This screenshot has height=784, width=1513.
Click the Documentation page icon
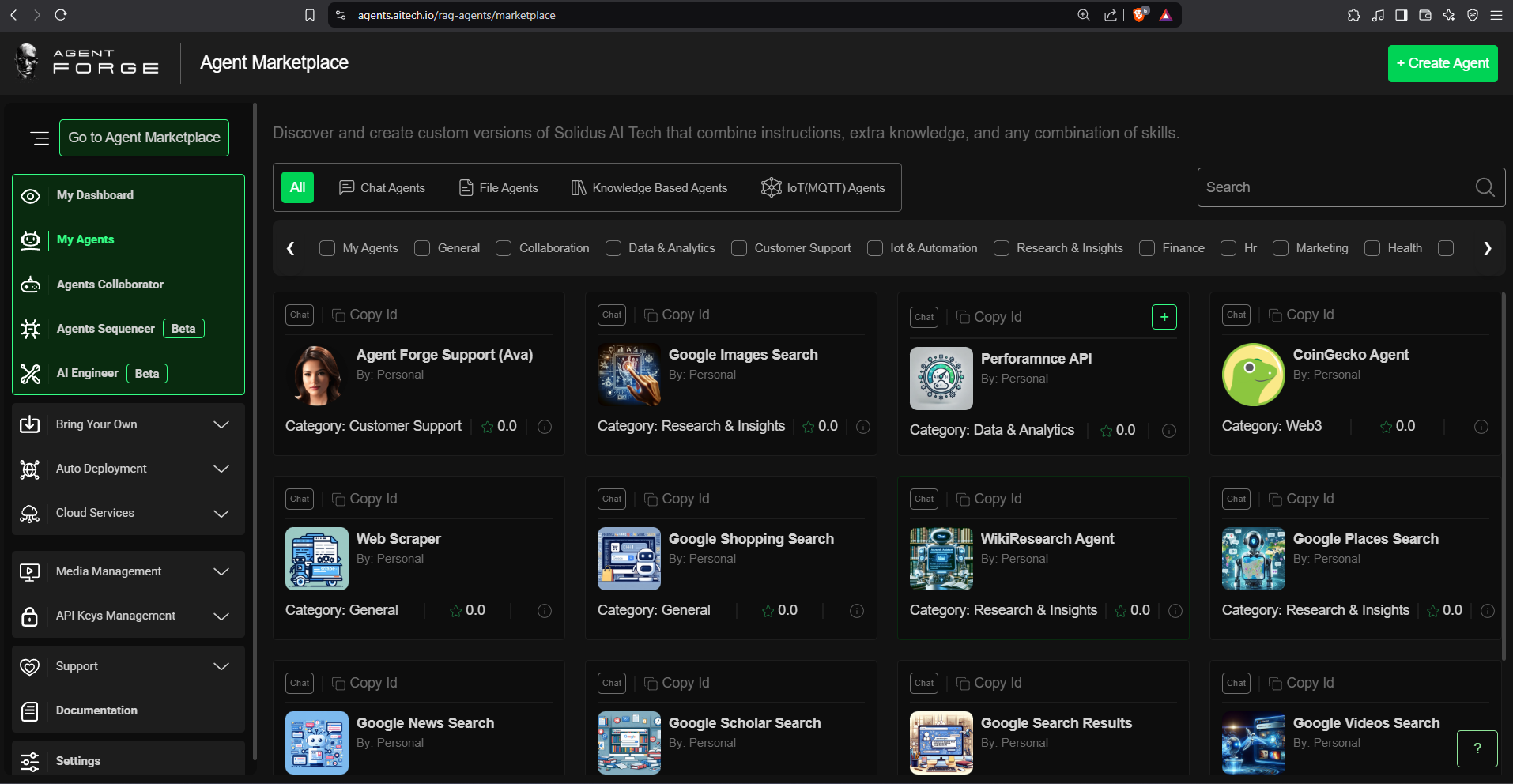pos(30,711)
